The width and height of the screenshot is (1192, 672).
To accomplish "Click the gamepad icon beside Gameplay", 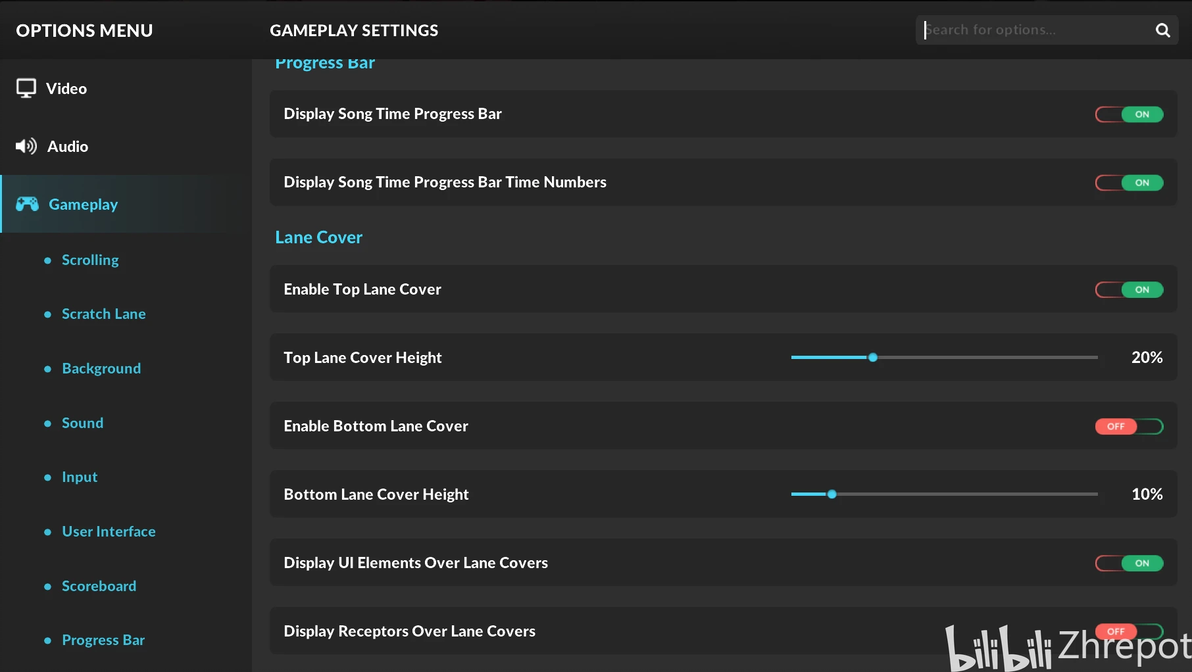I will 27,204.
